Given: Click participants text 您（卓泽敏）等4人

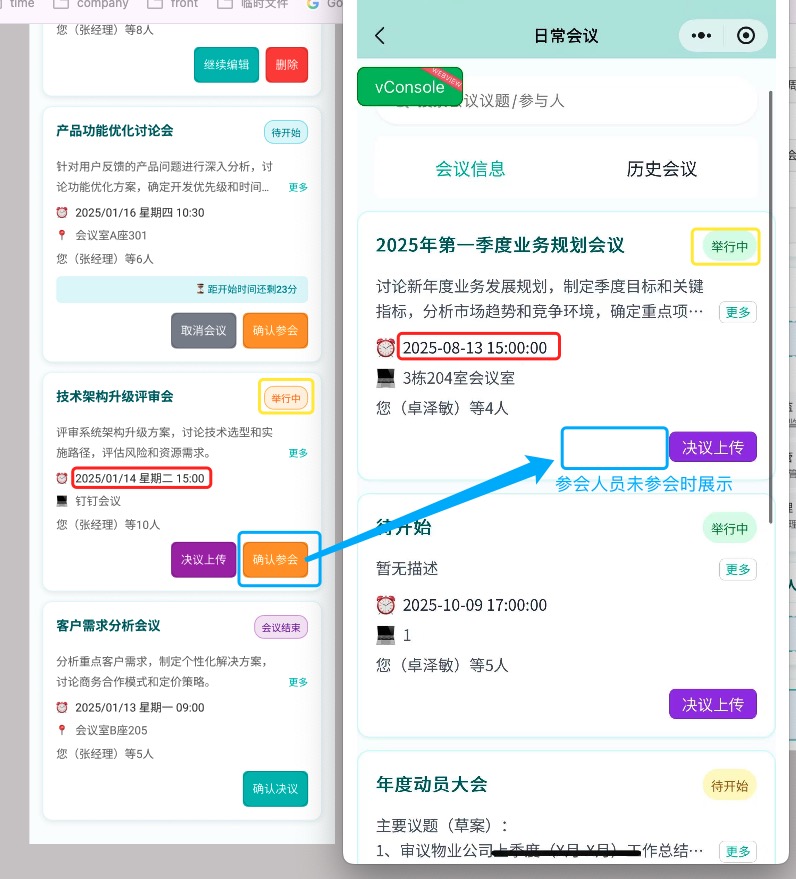Looking at the screenshot, I should 442,408.
